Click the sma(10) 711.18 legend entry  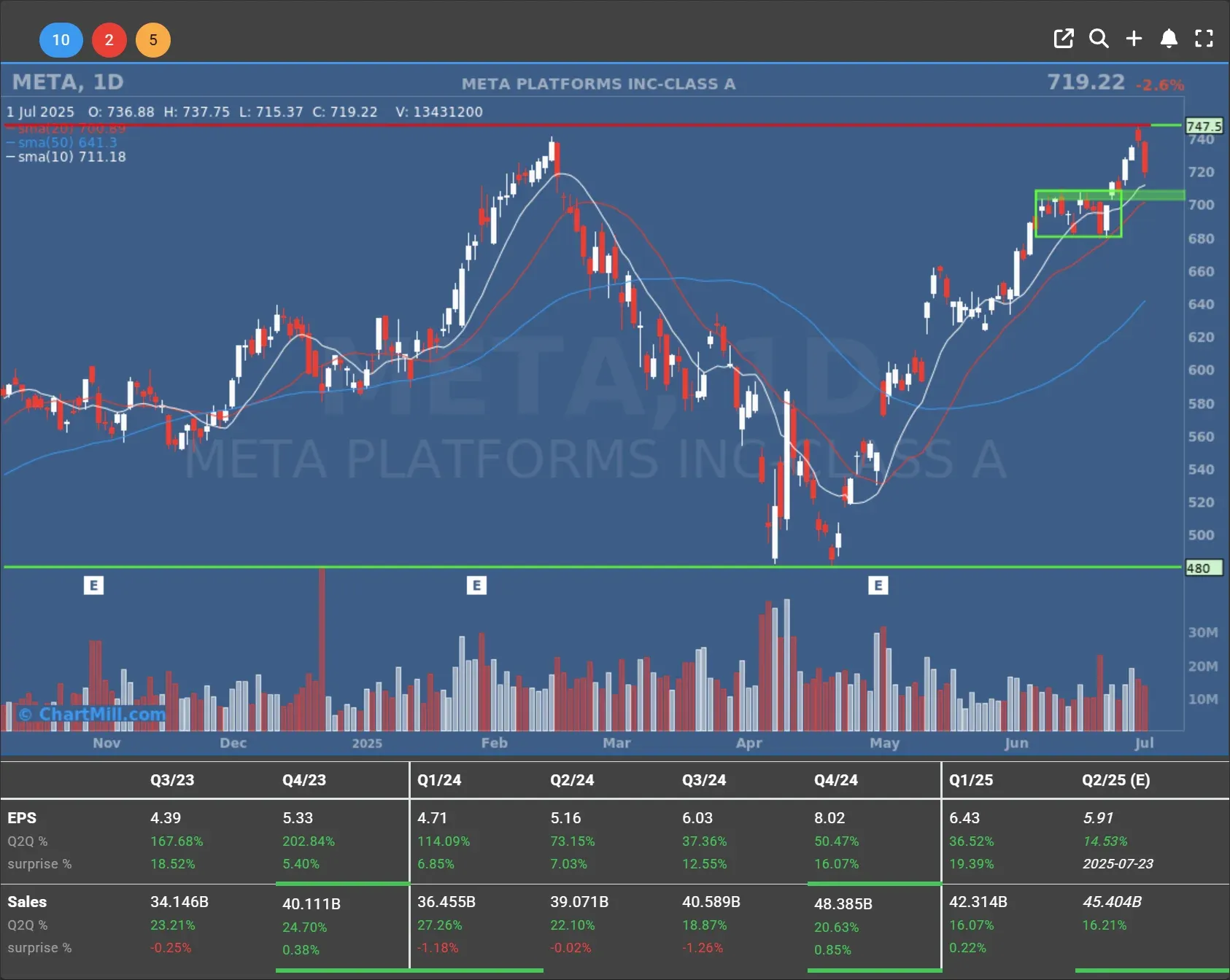[66, 157]
